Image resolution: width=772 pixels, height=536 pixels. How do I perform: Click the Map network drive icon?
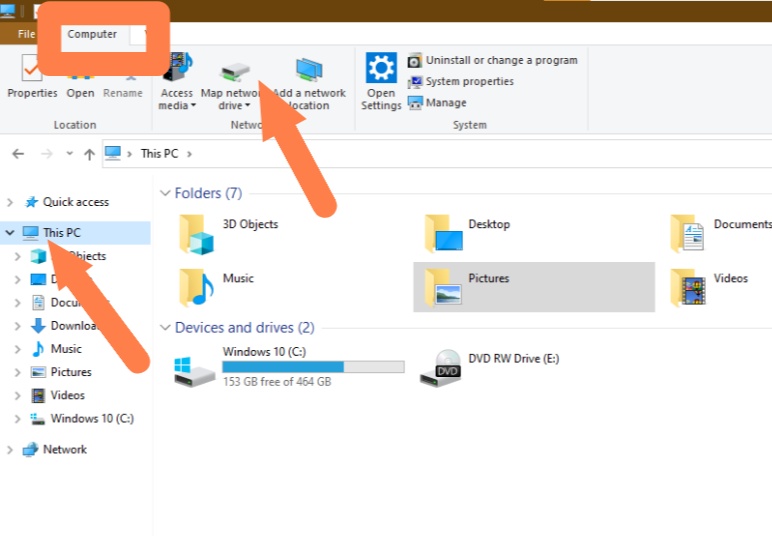coord(235,72)
